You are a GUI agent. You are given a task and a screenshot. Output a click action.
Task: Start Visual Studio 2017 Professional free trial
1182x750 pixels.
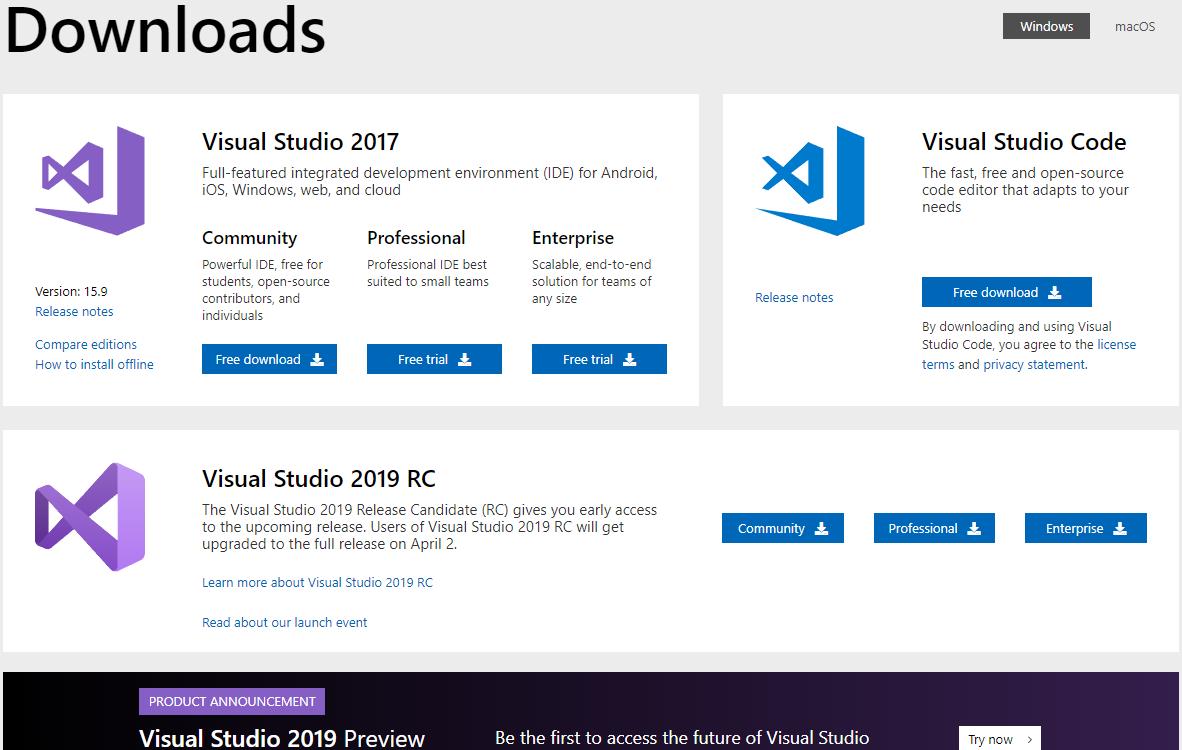point(434,360)
